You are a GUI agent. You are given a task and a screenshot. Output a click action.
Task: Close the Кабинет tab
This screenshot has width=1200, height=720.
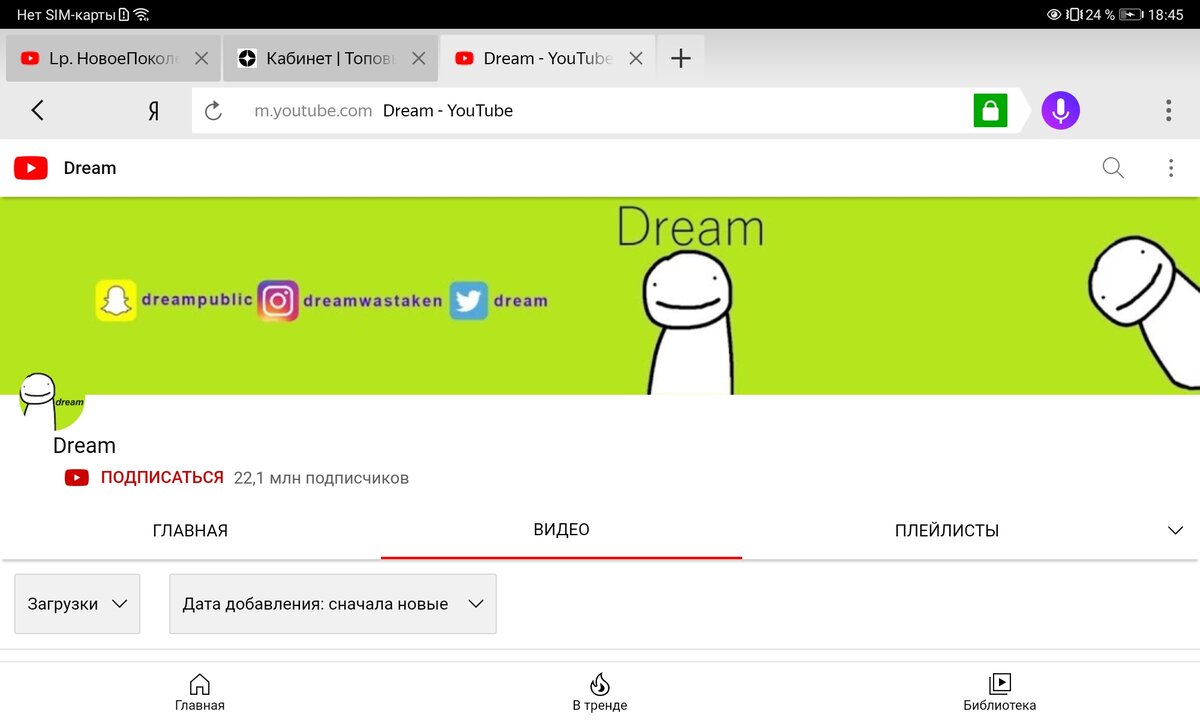pos(418,58)
